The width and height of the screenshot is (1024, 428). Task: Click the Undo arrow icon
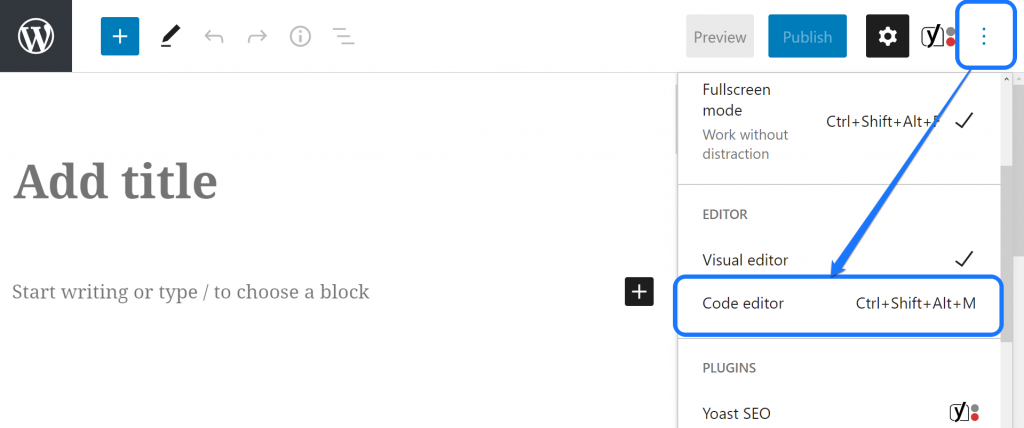[x=214, y=37]
